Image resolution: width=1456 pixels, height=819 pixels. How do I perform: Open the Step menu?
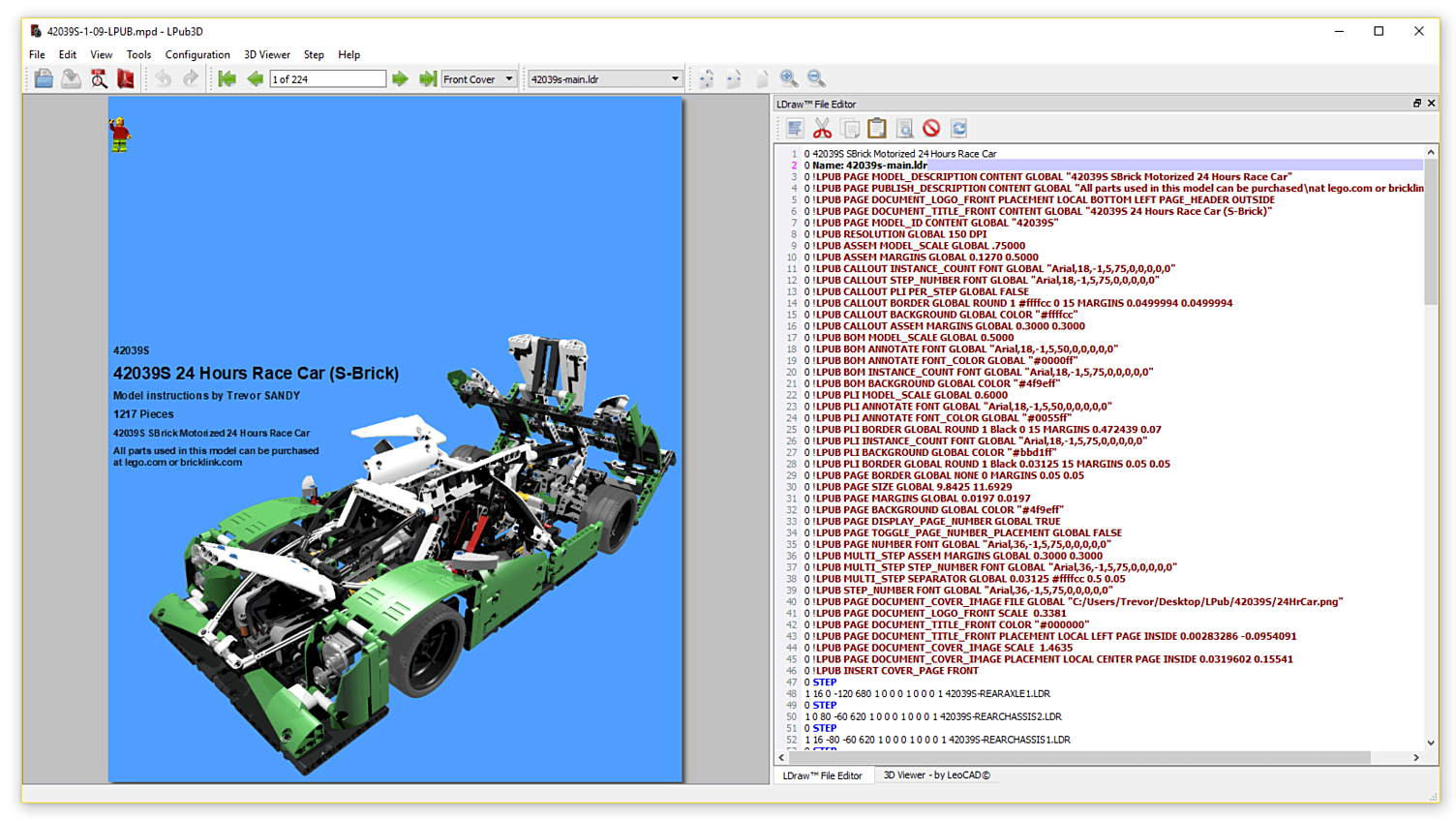coord(314,54)
